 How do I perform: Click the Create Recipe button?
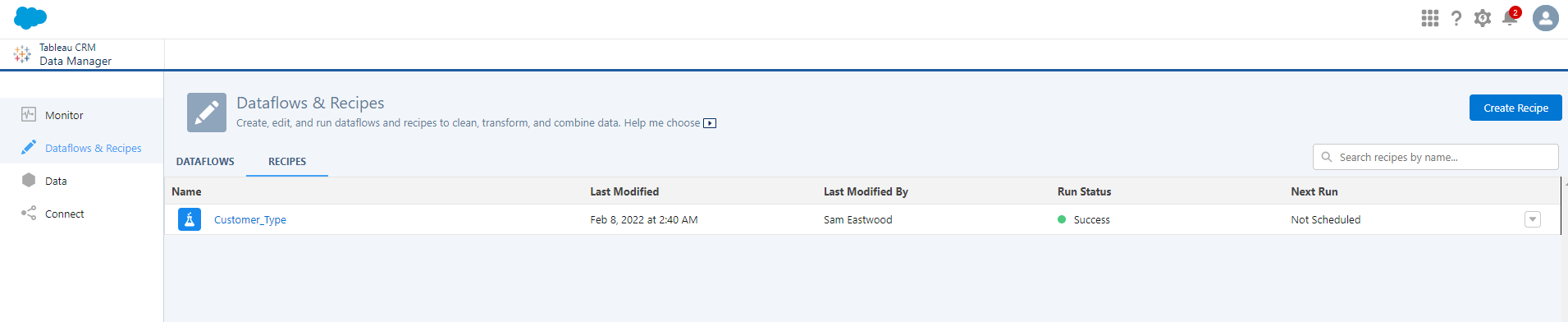point(1515,108)
